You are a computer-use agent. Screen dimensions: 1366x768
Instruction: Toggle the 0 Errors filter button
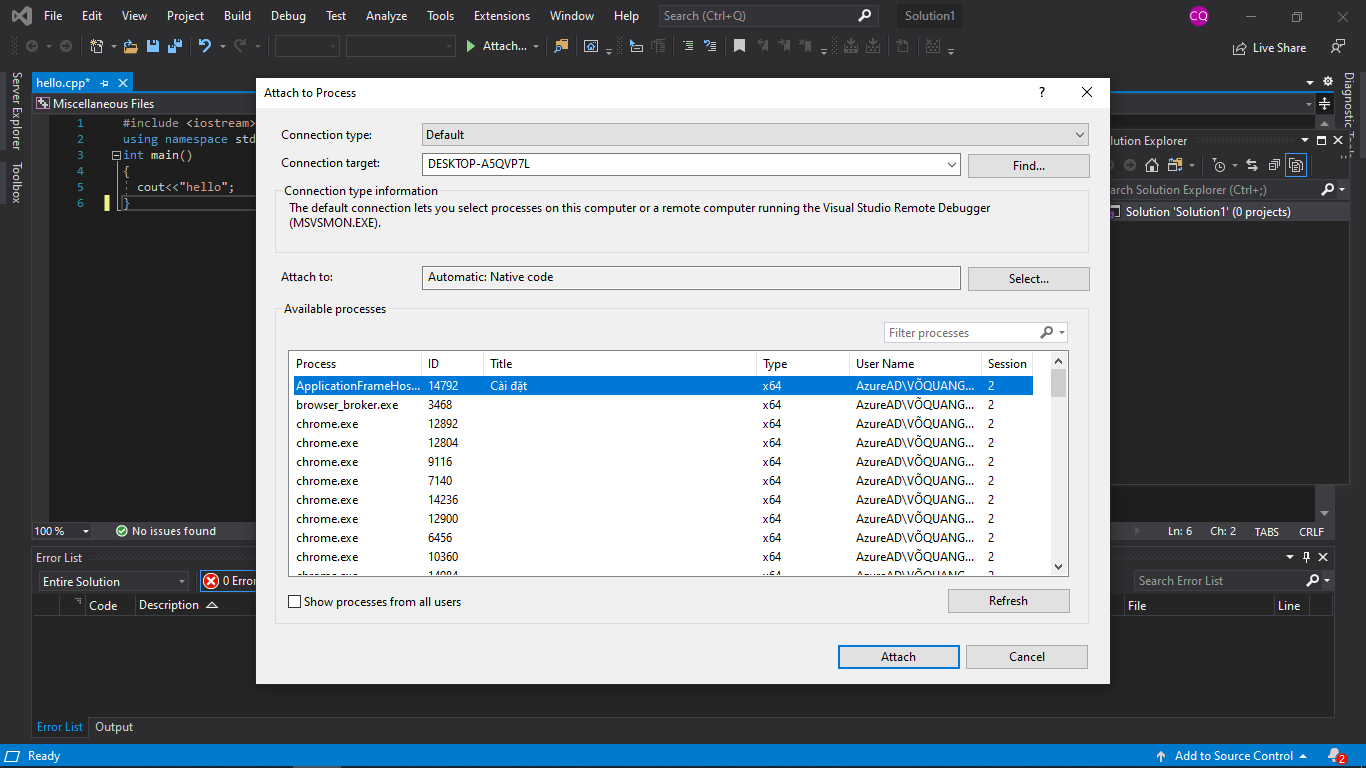(229, 581)
